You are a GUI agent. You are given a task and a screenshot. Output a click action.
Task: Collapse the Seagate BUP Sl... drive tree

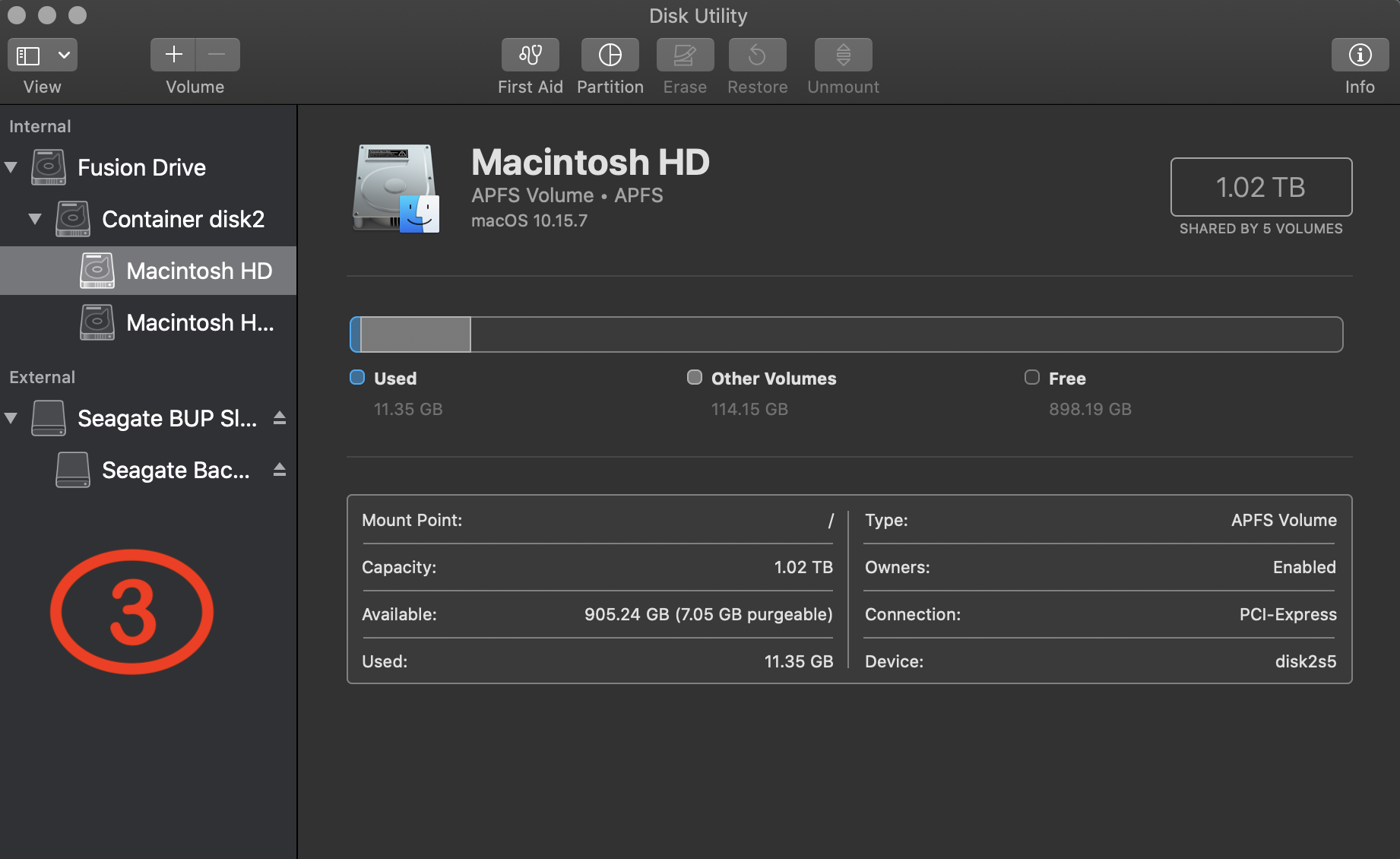point(11,418)
